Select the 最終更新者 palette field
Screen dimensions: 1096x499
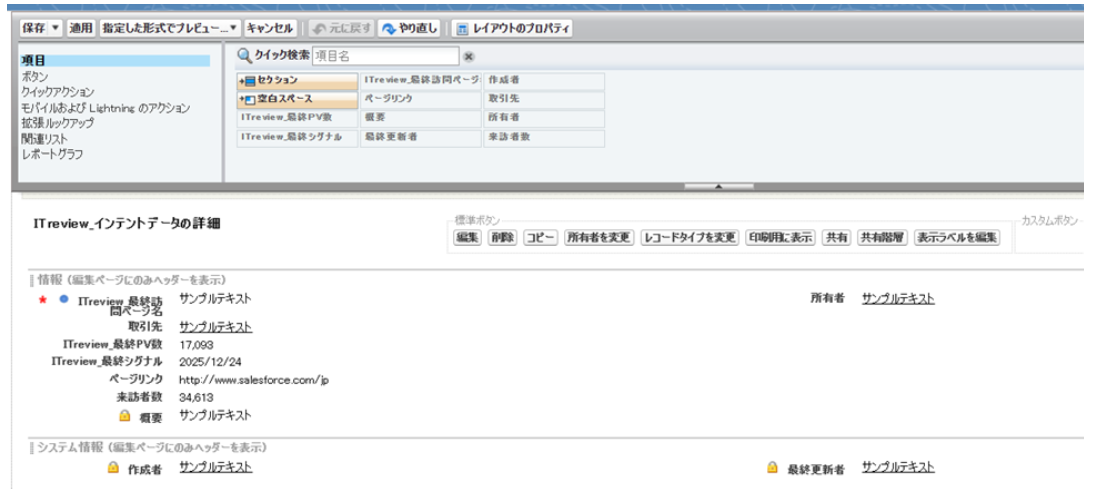421,138
